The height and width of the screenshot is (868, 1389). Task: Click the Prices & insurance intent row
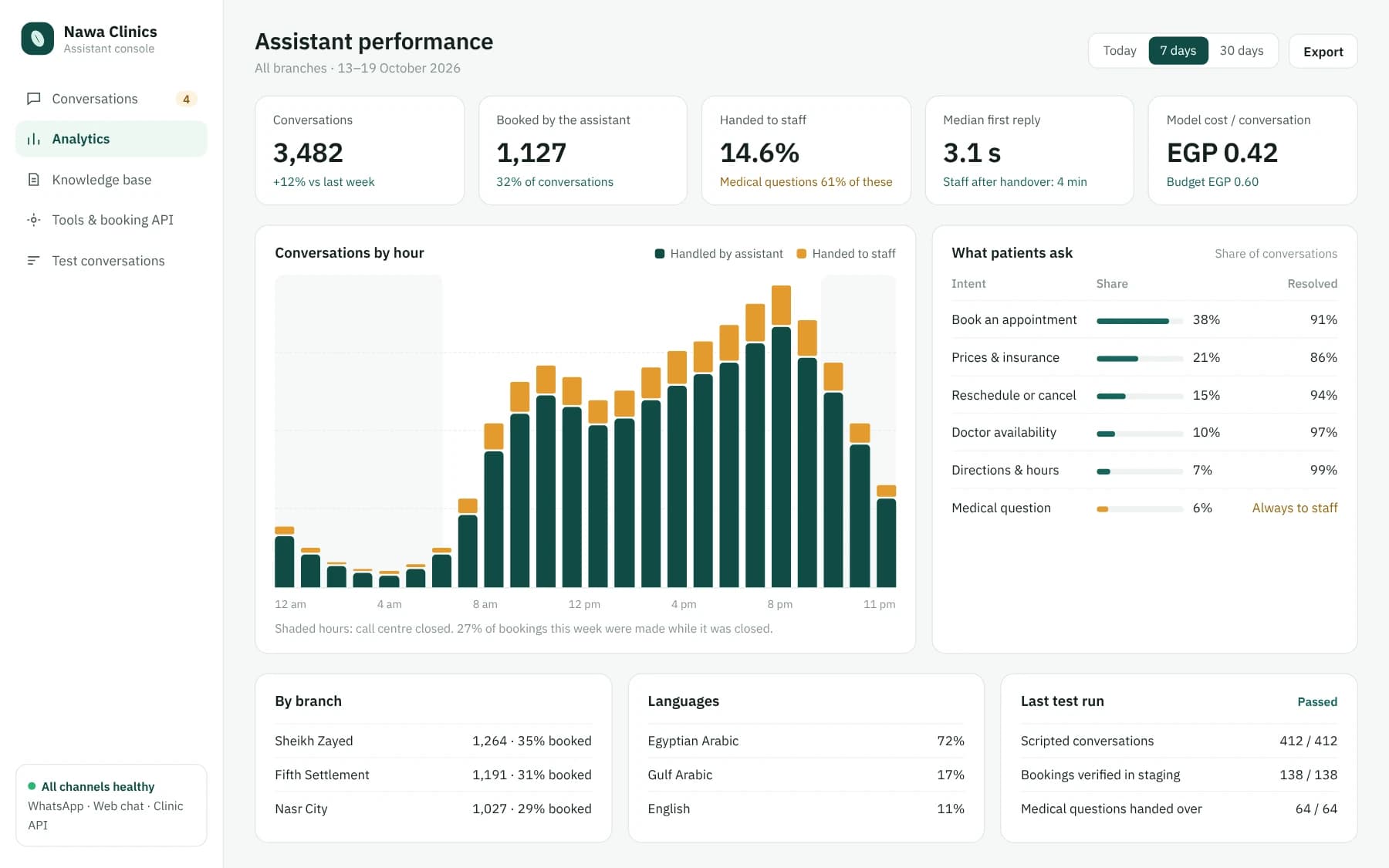(x=1144, y=357)
